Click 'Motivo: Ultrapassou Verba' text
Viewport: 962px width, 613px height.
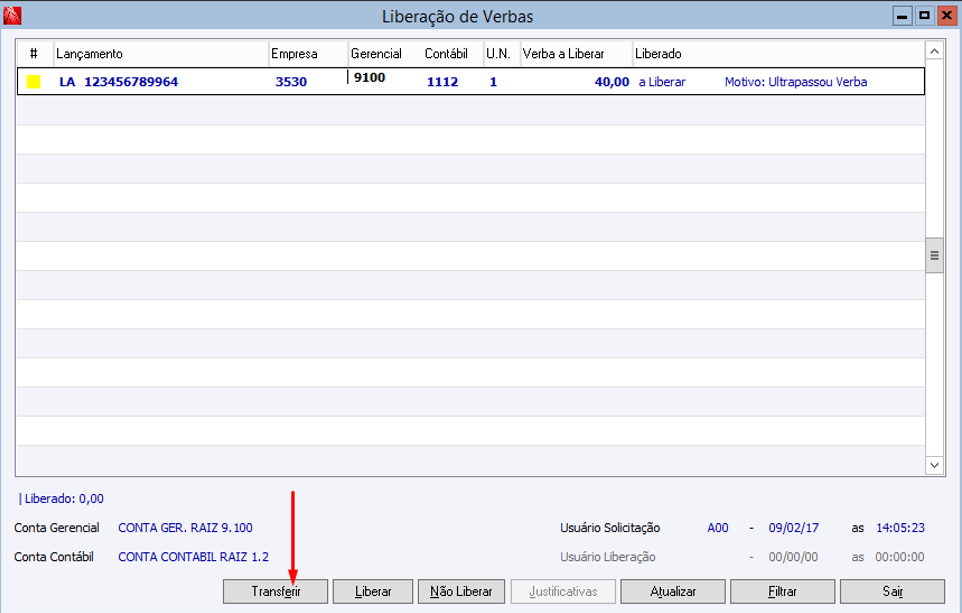(796, 82)
